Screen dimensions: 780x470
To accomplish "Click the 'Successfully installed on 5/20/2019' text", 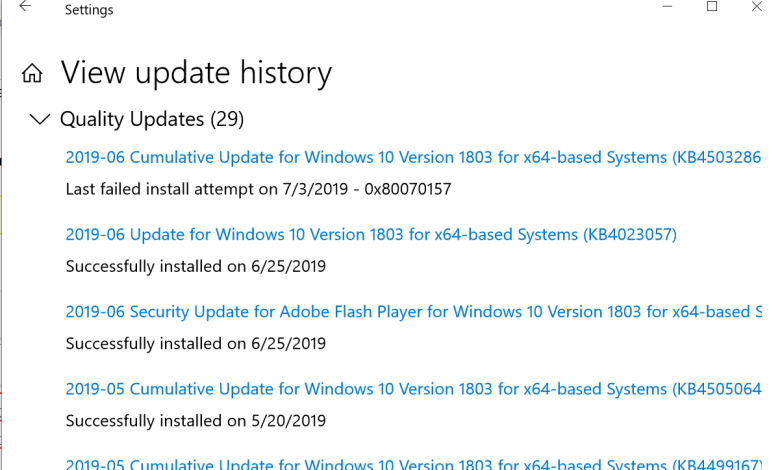I will 195,421.
